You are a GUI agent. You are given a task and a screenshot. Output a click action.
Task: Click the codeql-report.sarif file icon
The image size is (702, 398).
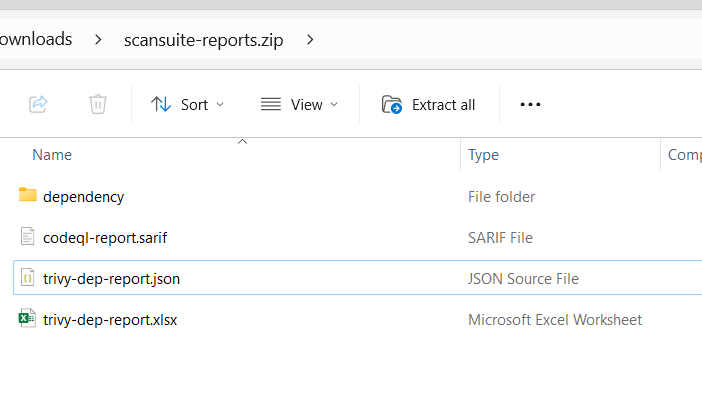27,236
